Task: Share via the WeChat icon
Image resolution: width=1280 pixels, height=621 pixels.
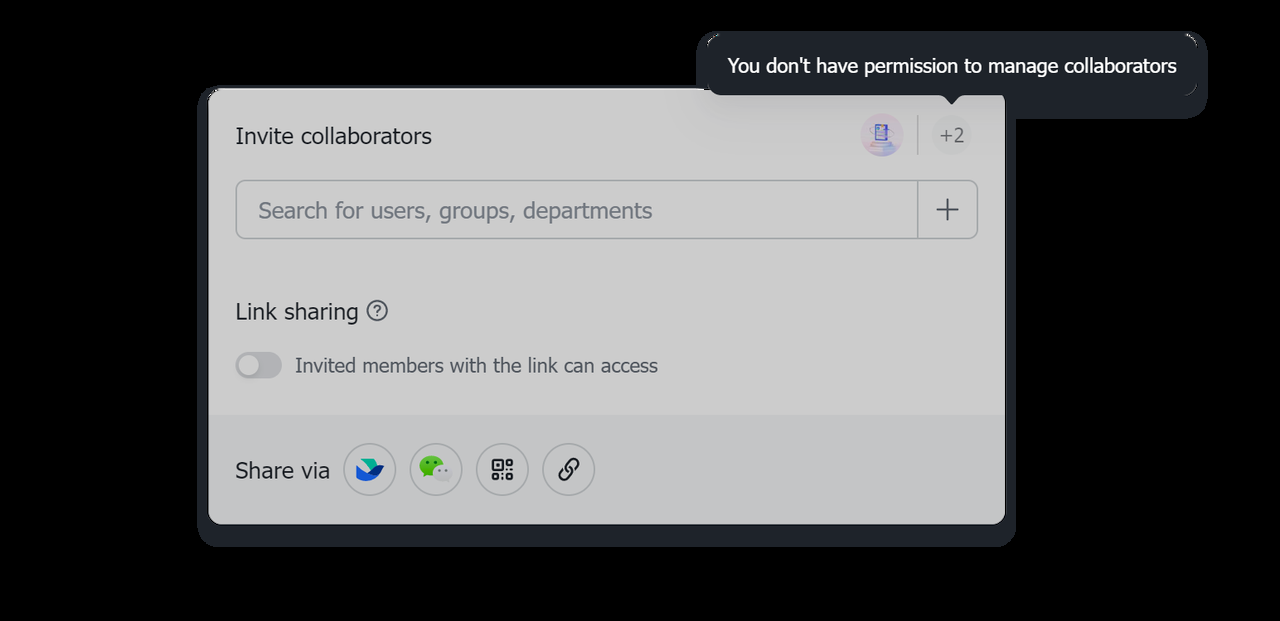Action: tap(436, 470)
